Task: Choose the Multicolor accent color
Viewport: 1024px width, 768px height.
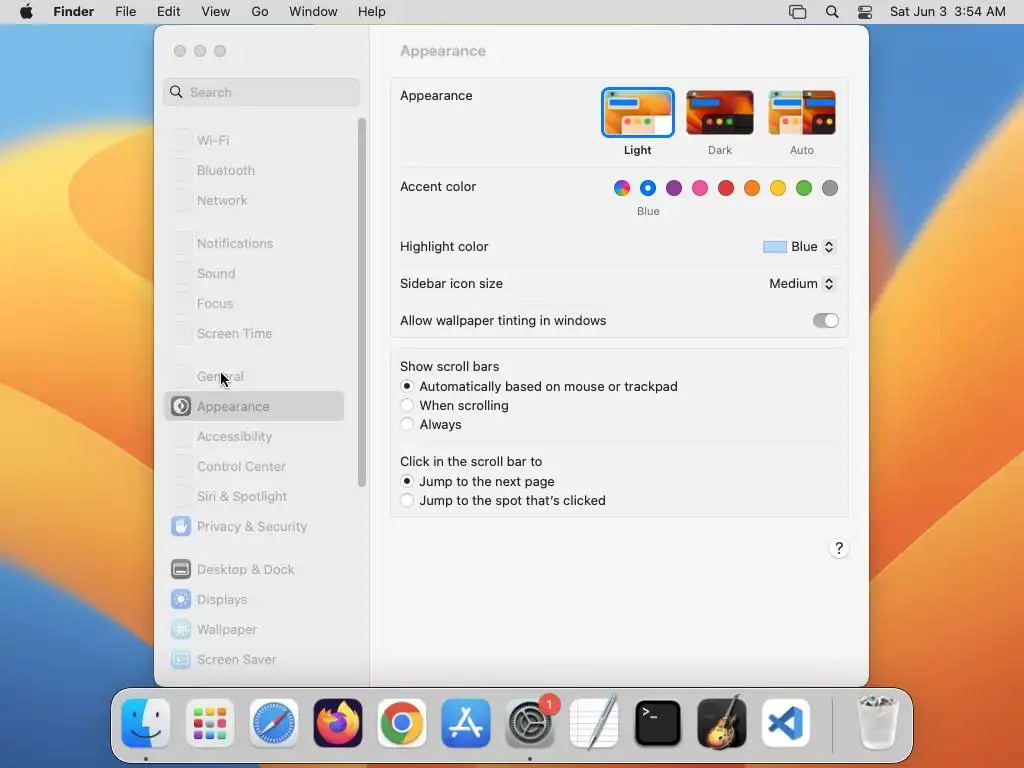Action: (x=622, y=188)
